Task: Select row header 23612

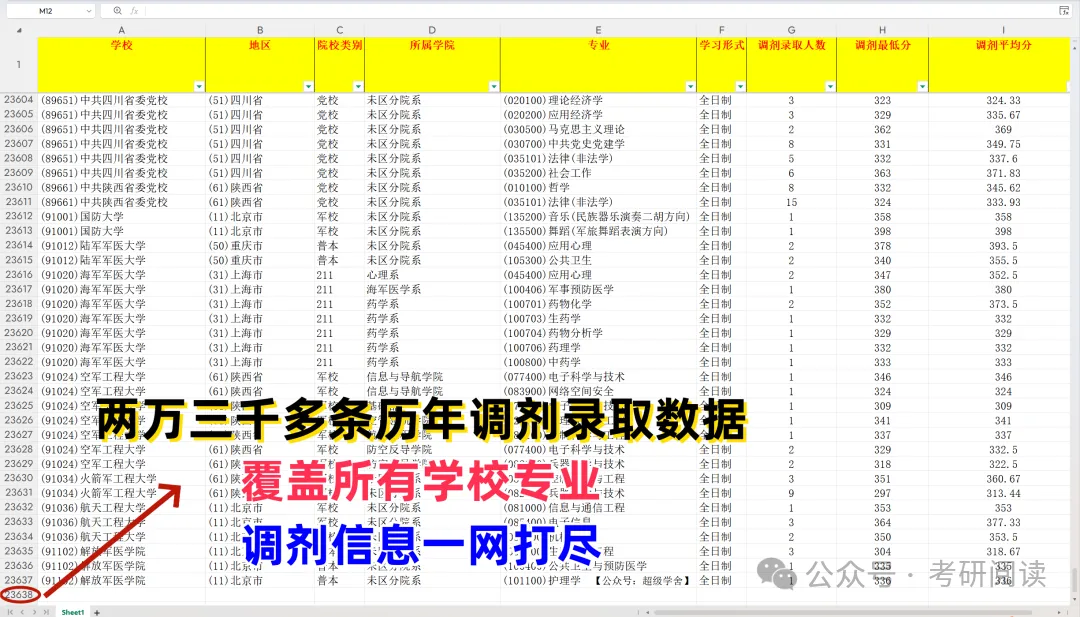Action: 19,216
